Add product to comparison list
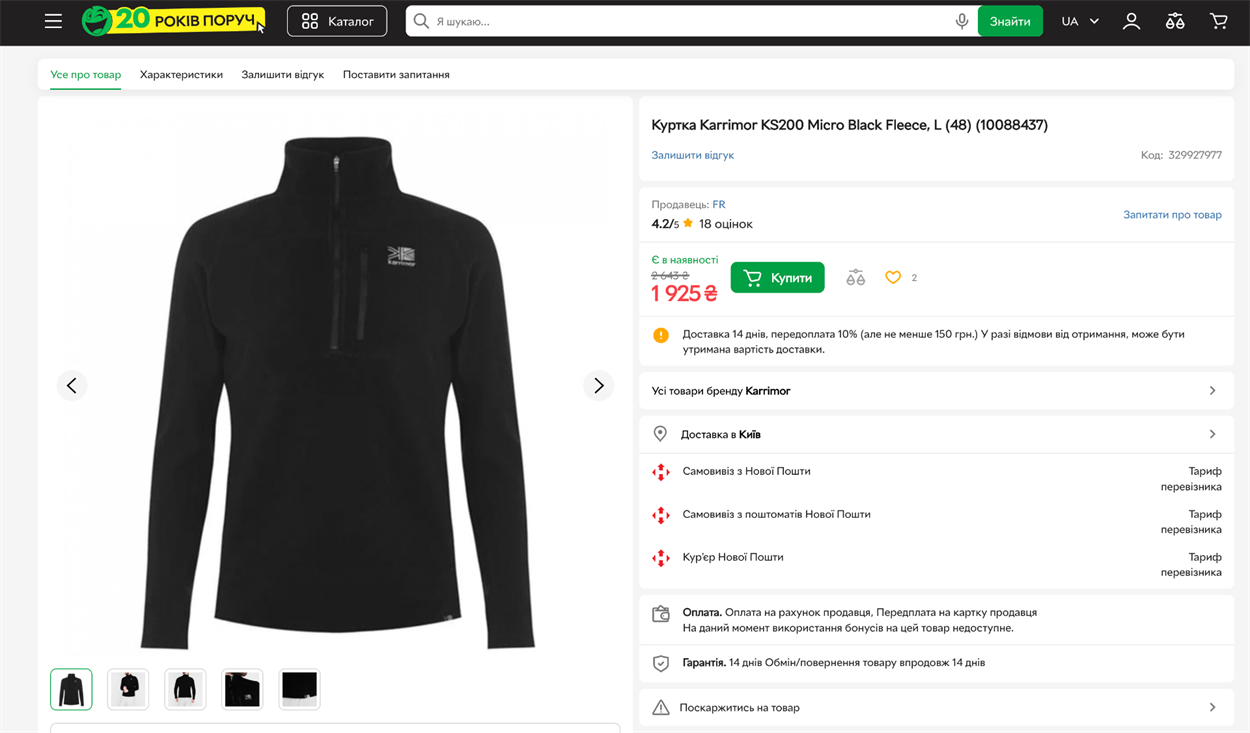Screen dimensions: 1250x733 (x=856, y=278)
